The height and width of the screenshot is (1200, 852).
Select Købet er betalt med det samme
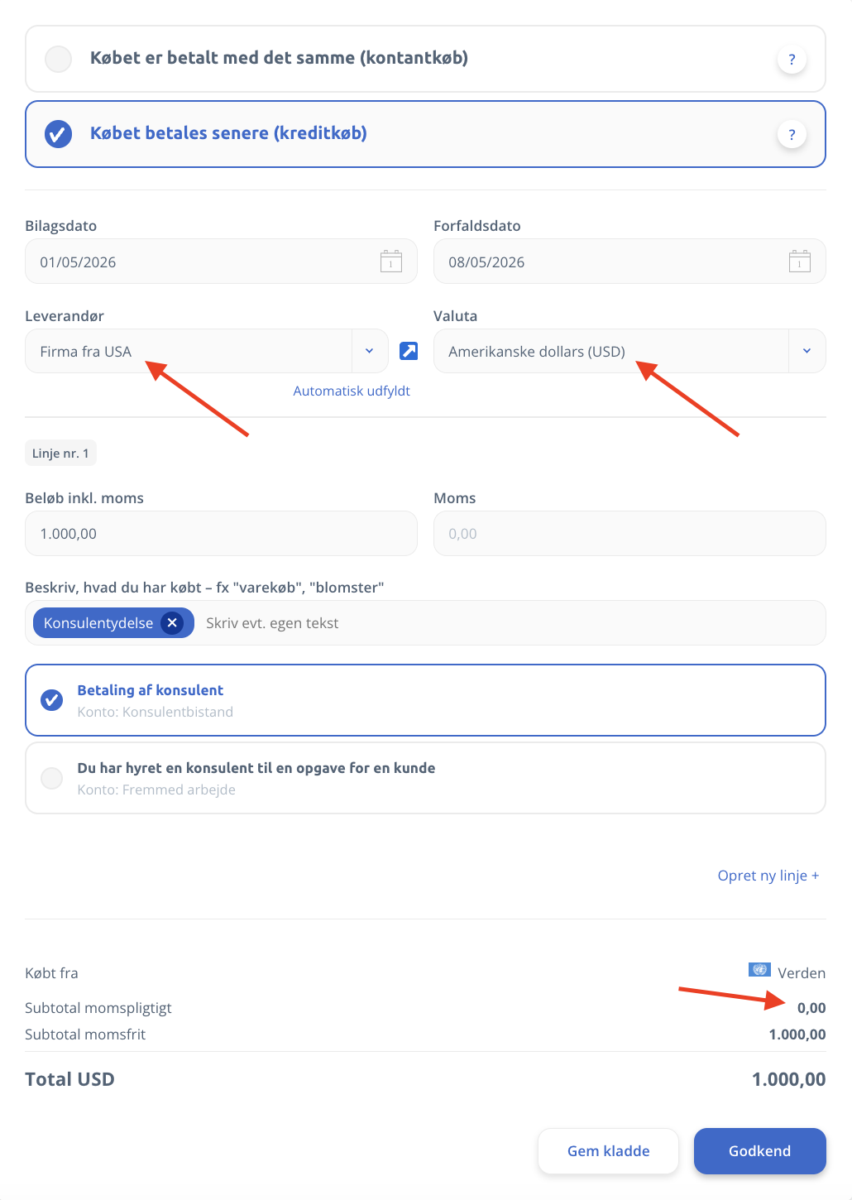click(x=425, y=59)
